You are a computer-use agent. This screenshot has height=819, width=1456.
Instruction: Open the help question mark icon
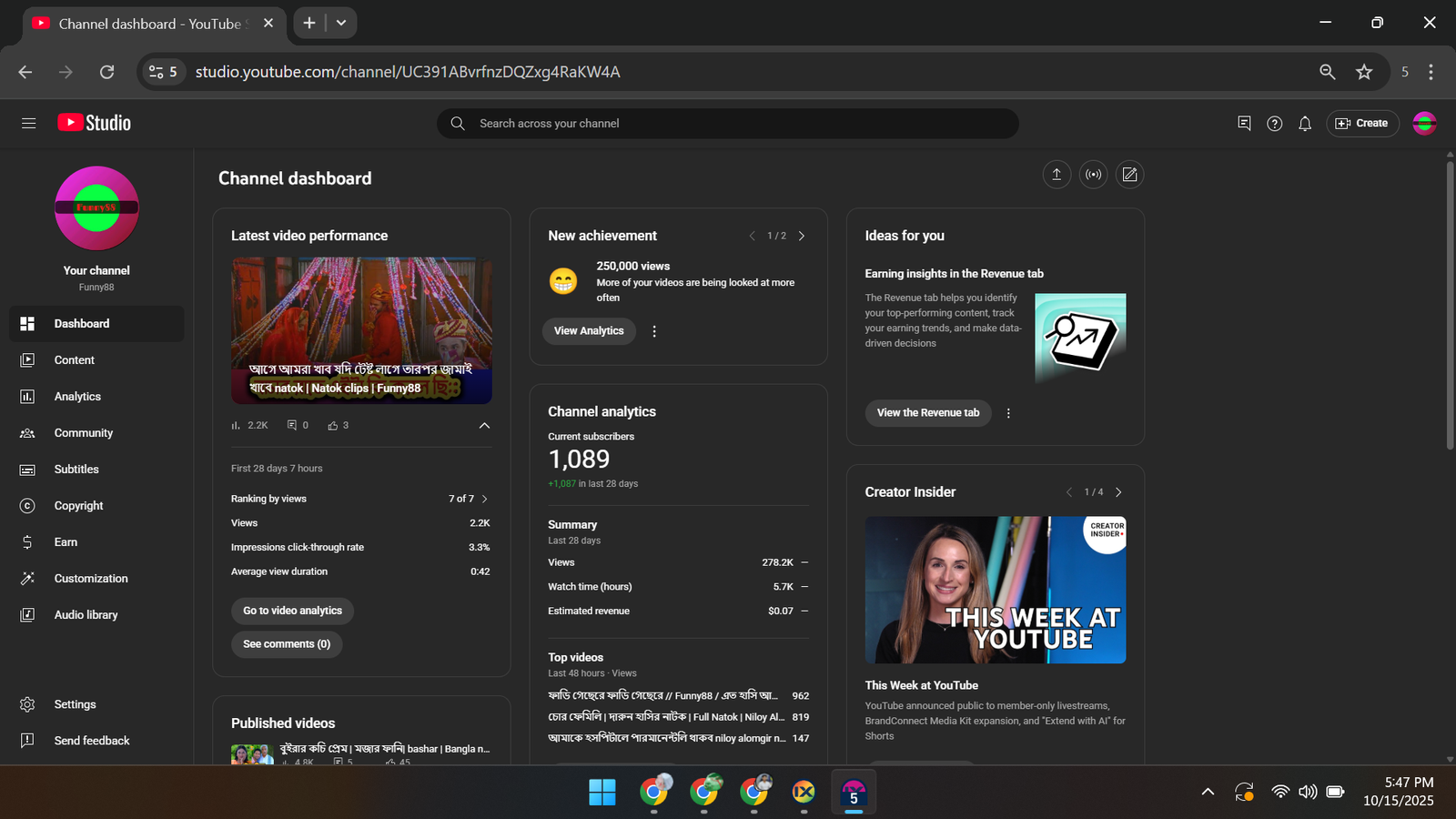click(1274, 124)
